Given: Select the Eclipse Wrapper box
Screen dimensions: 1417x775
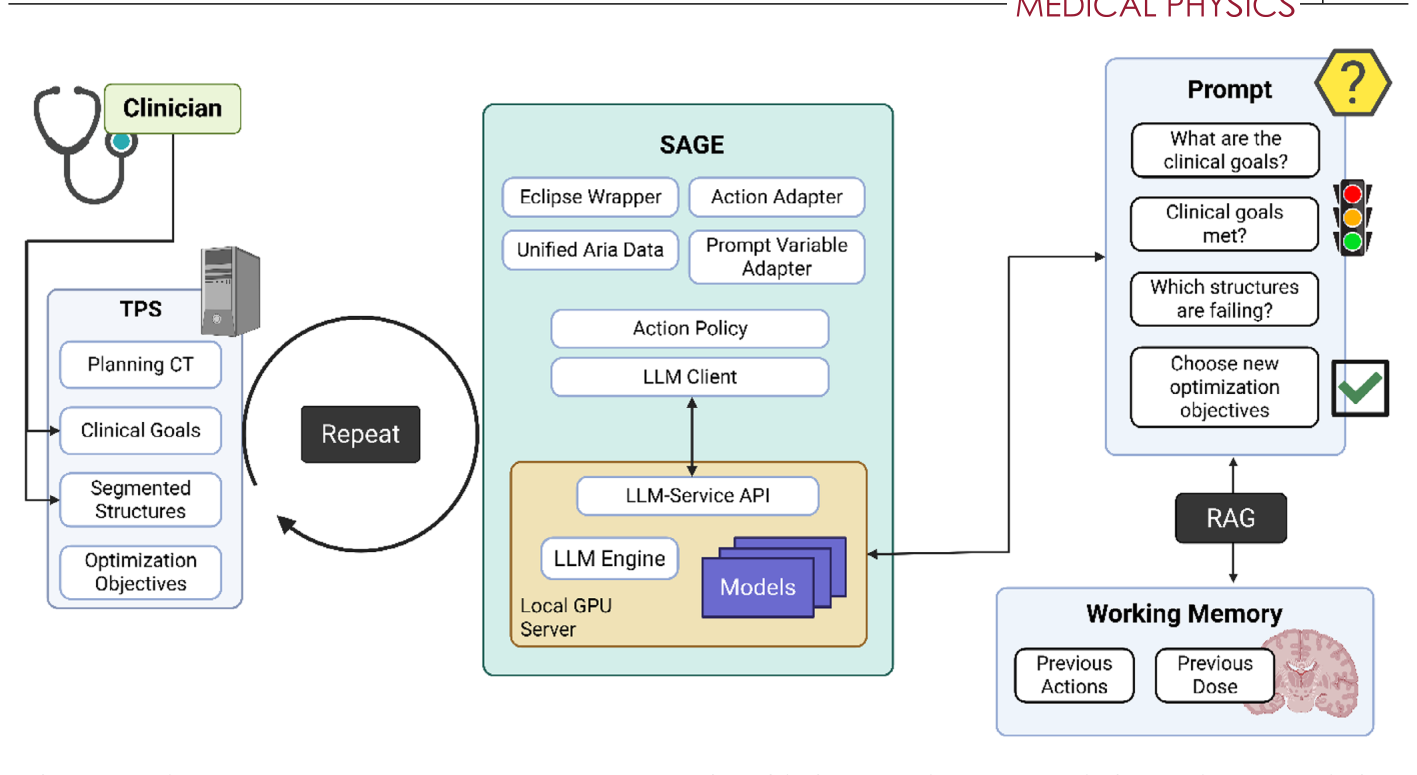Looking at the screenshot, I should (x=590, y=197).
